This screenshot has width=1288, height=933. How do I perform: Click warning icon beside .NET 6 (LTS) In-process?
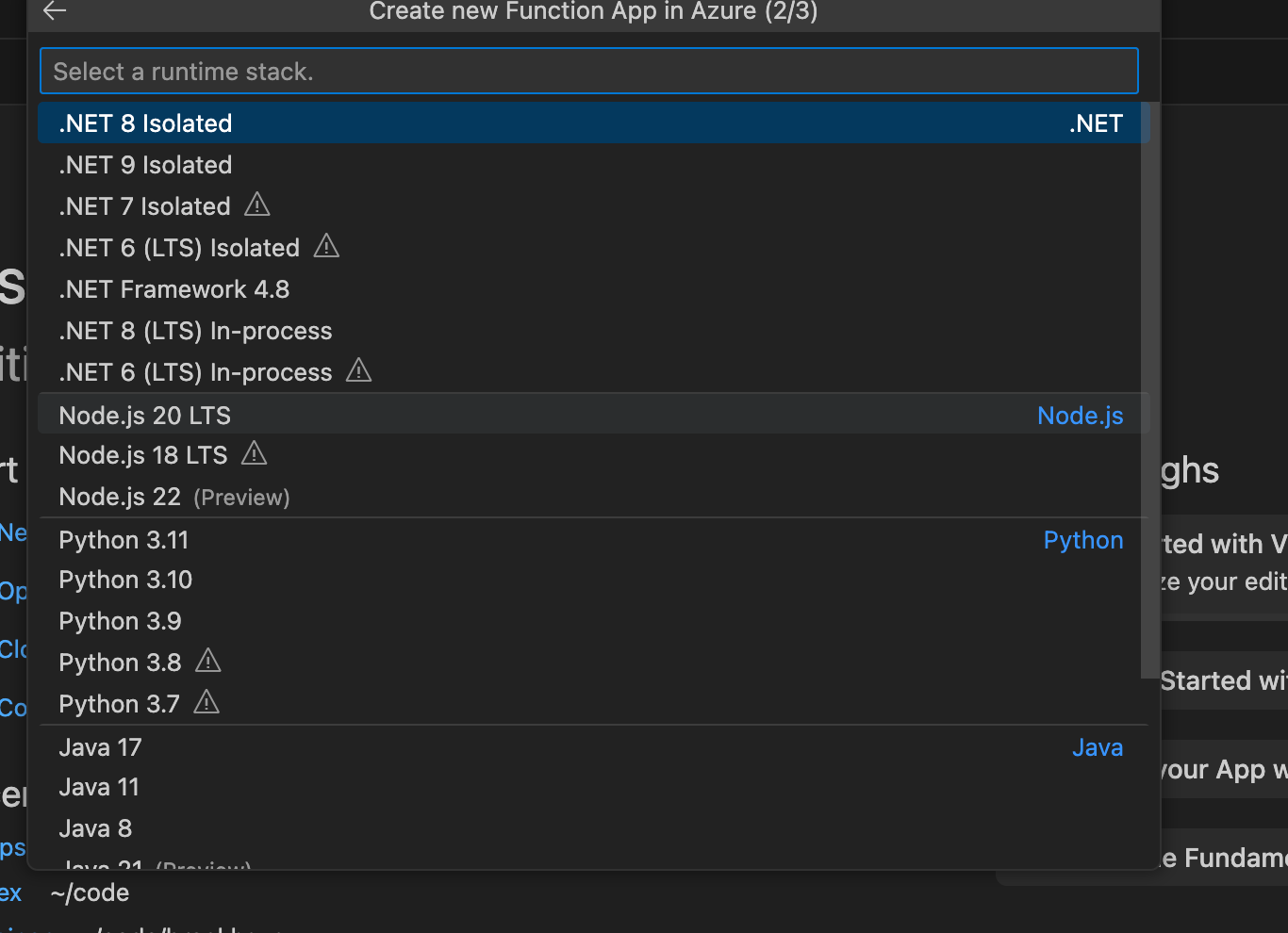[358, 370]
